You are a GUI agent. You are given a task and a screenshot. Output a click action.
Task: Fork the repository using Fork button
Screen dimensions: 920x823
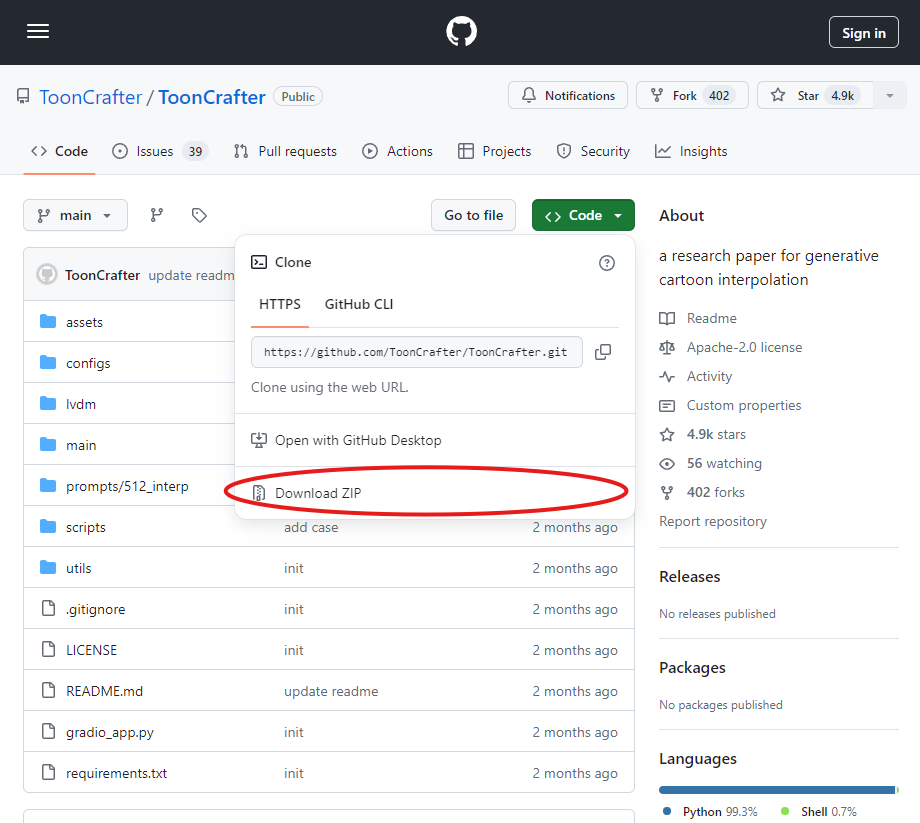[x=692, y=96]
